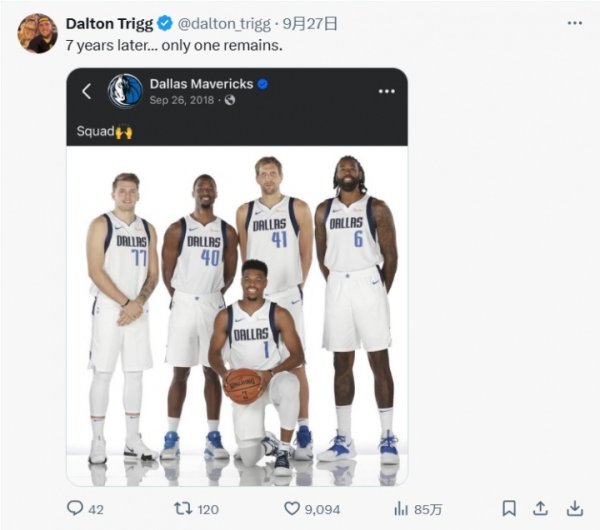Like the tweet with heart icon
Viewport: 600px width, 530px height.
point(292,509)
